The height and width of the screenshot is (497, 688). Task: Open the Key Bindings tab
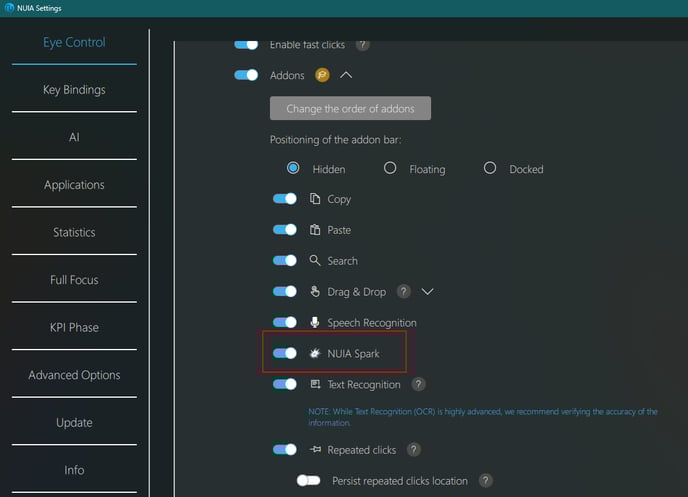pos(74,89)
